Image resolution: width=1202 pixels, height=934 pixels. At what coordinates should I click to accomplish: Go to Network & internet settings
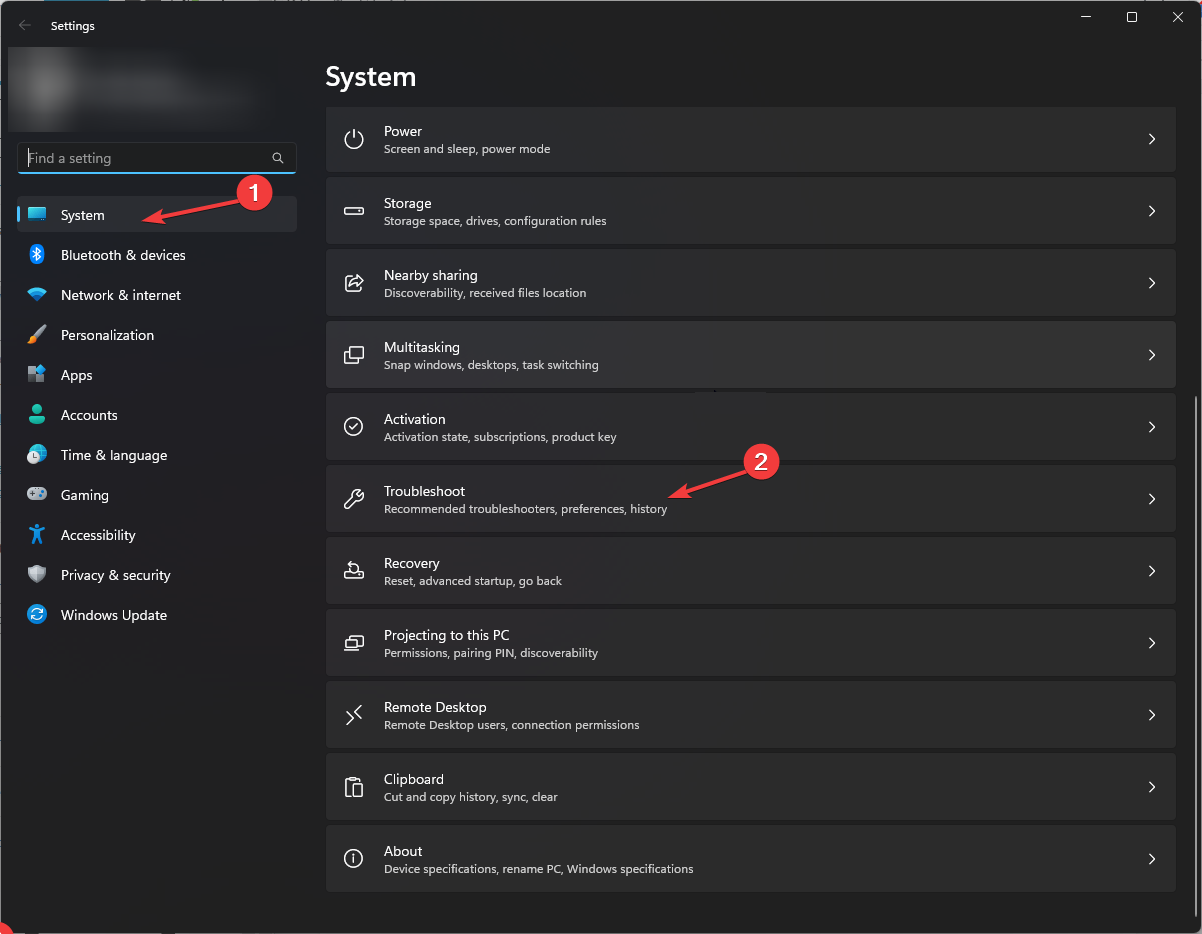tap(157, 295)
